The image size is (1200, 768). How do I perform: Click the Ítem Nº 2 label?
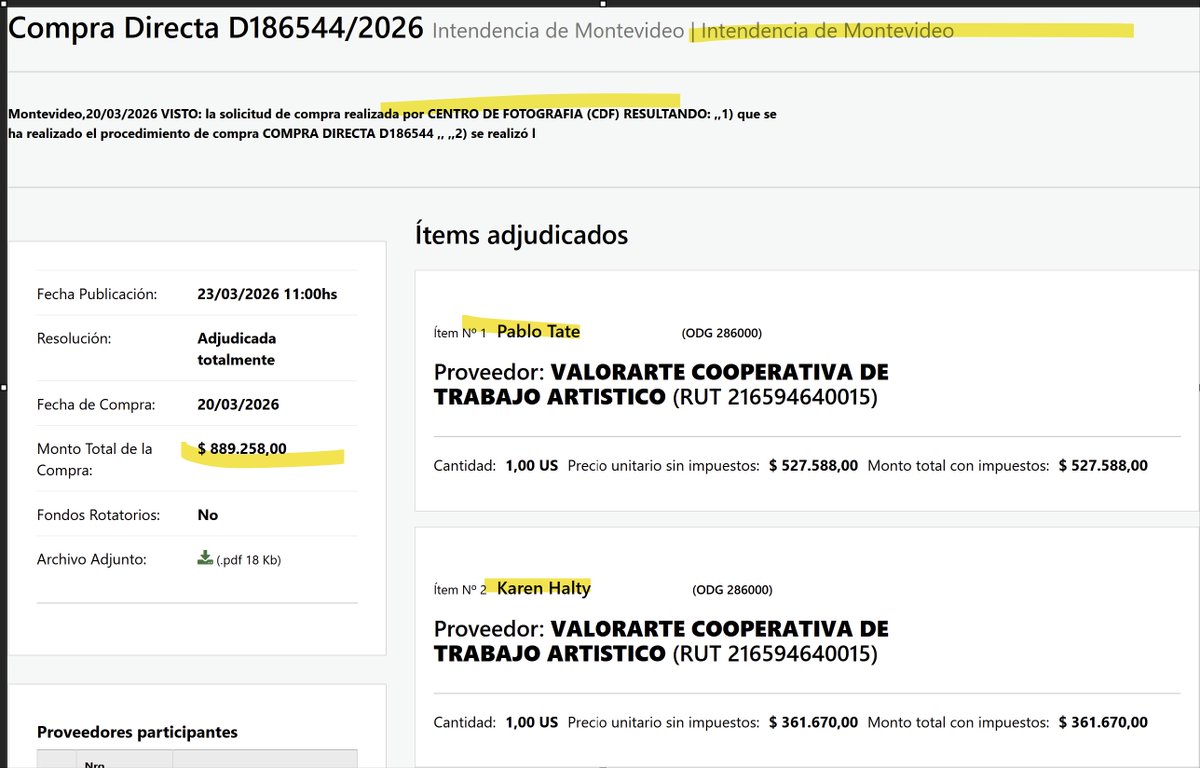click(460, 590)
